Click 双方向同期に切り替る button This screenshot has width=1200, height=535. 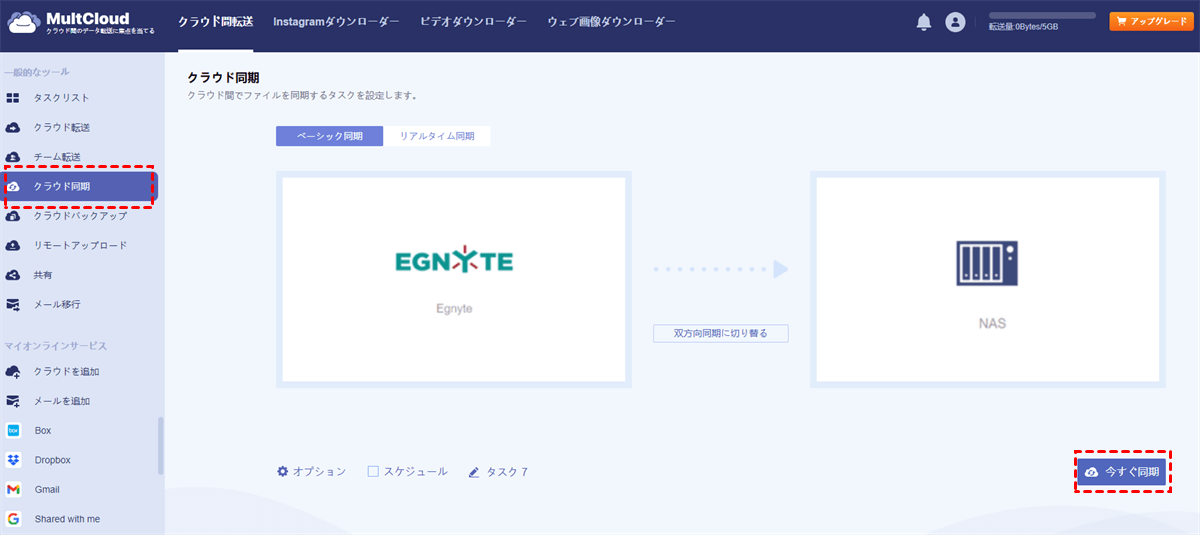coord(721,333)
